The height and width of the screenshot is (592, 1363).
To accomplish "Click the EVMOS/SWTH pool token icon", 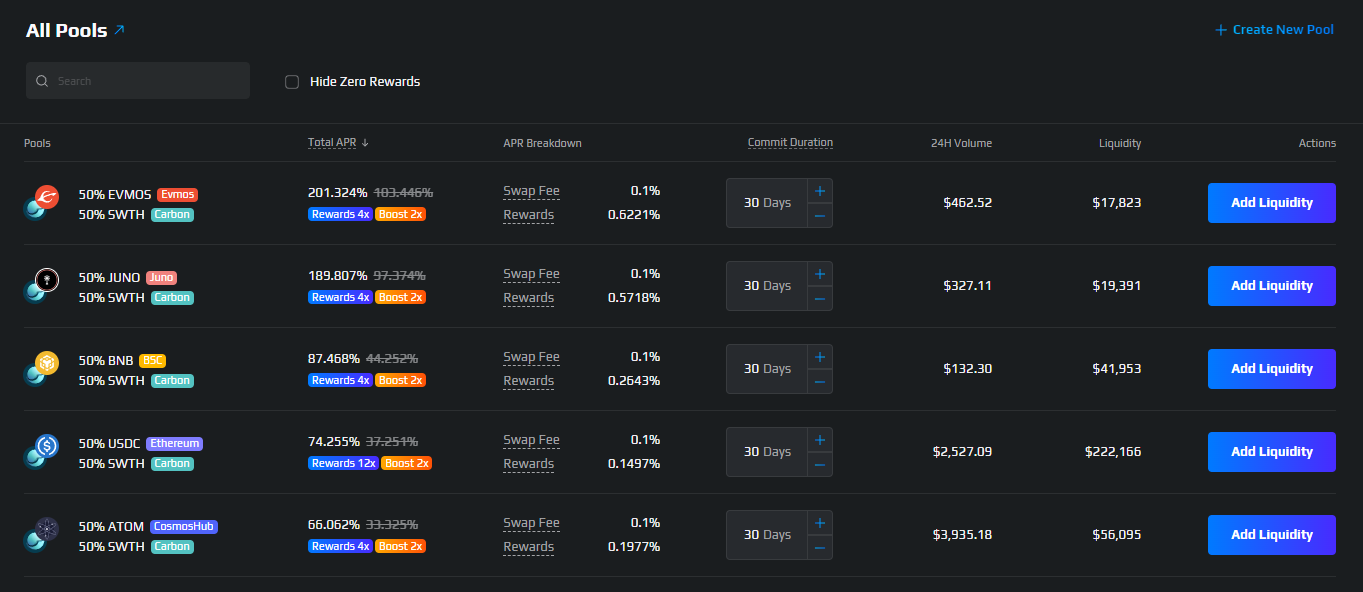I will (x=42, y=202).
